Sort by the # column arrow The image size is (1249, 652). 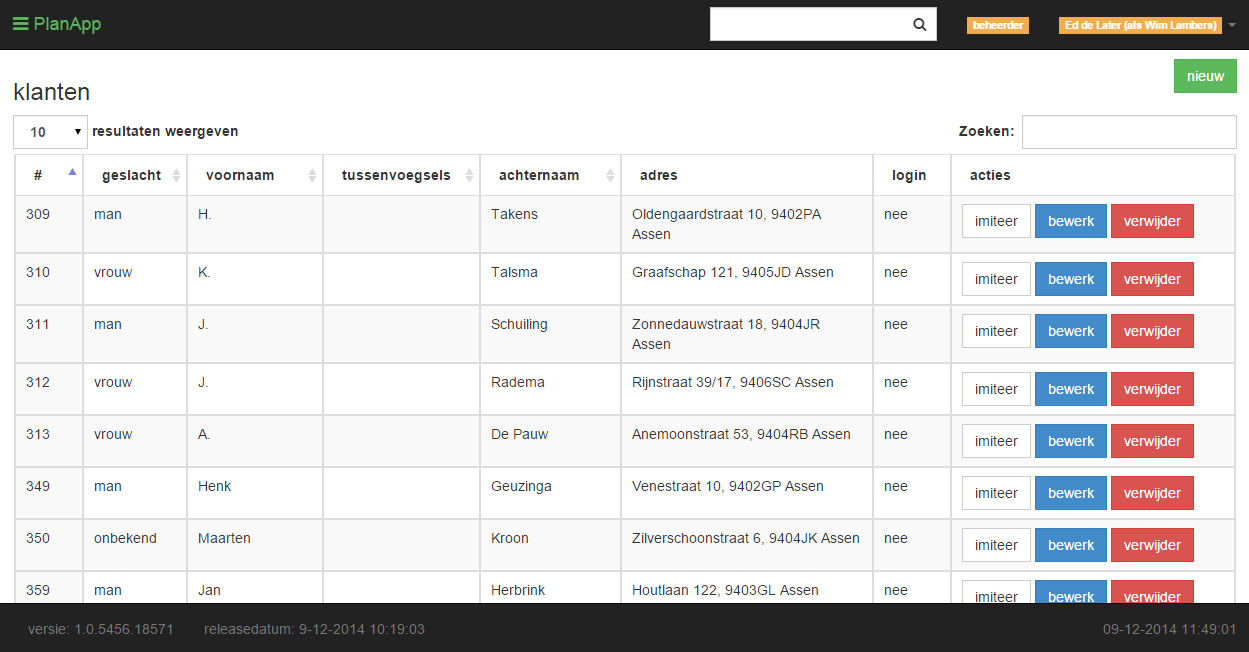[x=72, y=172]
